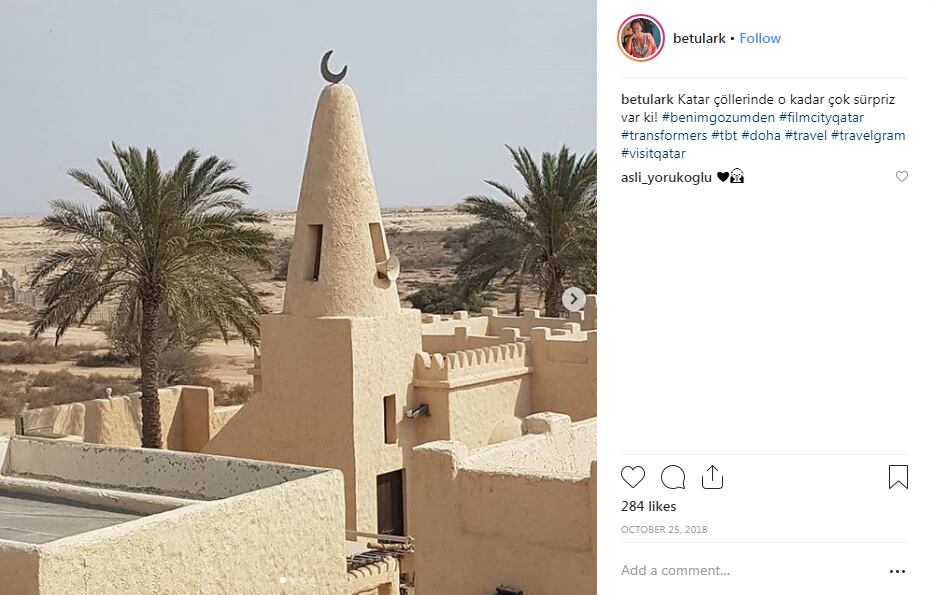
Task: Save the post with the bookmark icon
Action: pos(898,477)
